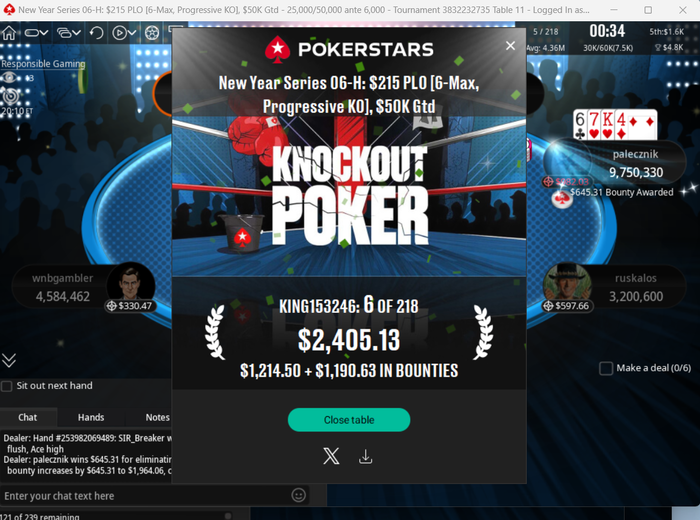Screen dimensions: 700x520
Task: Tick the Make a deal checkbox
Action: [605, 368]
